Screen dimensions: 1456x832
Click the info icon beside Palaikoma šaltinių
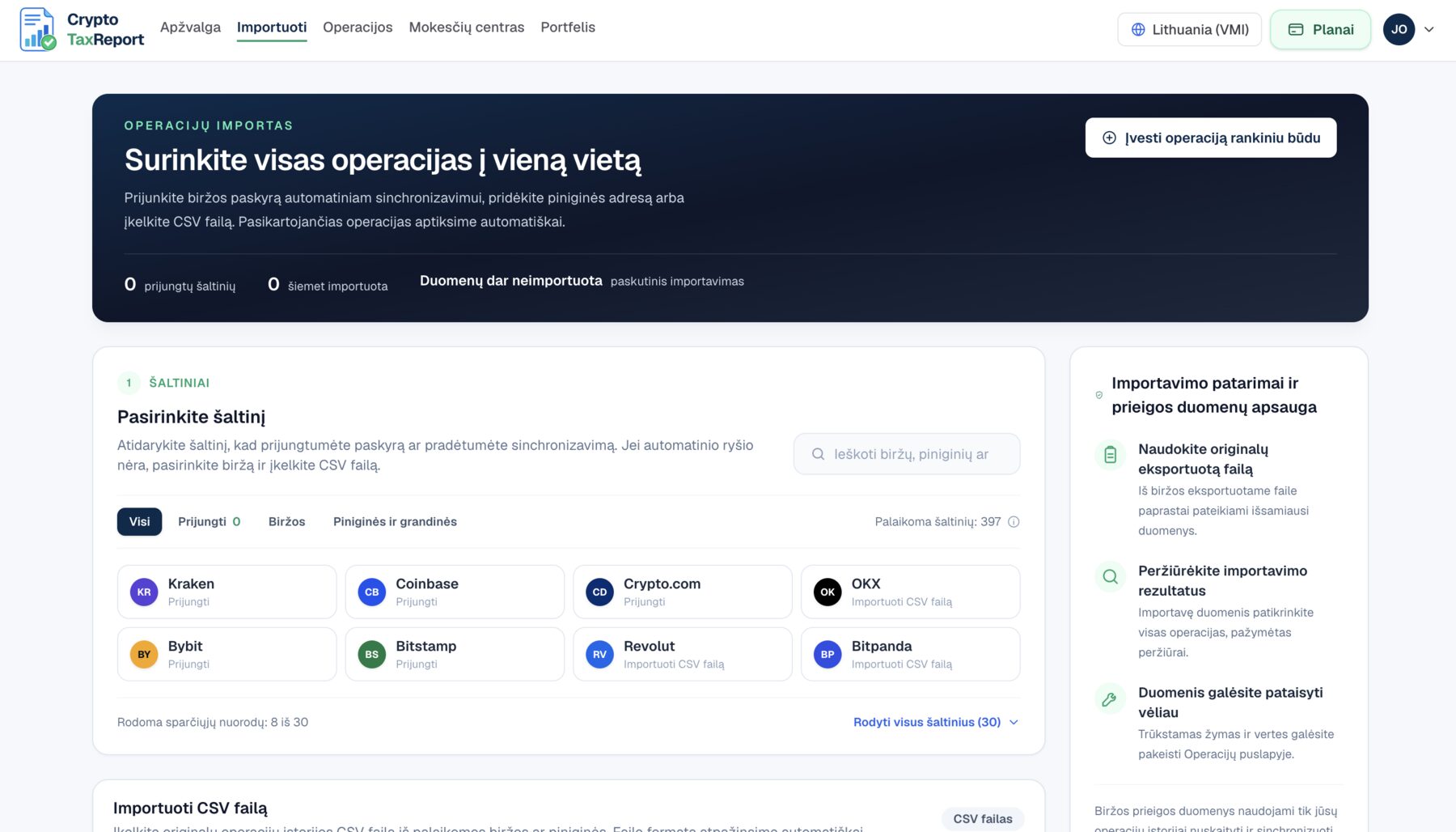coord(1014,522)
